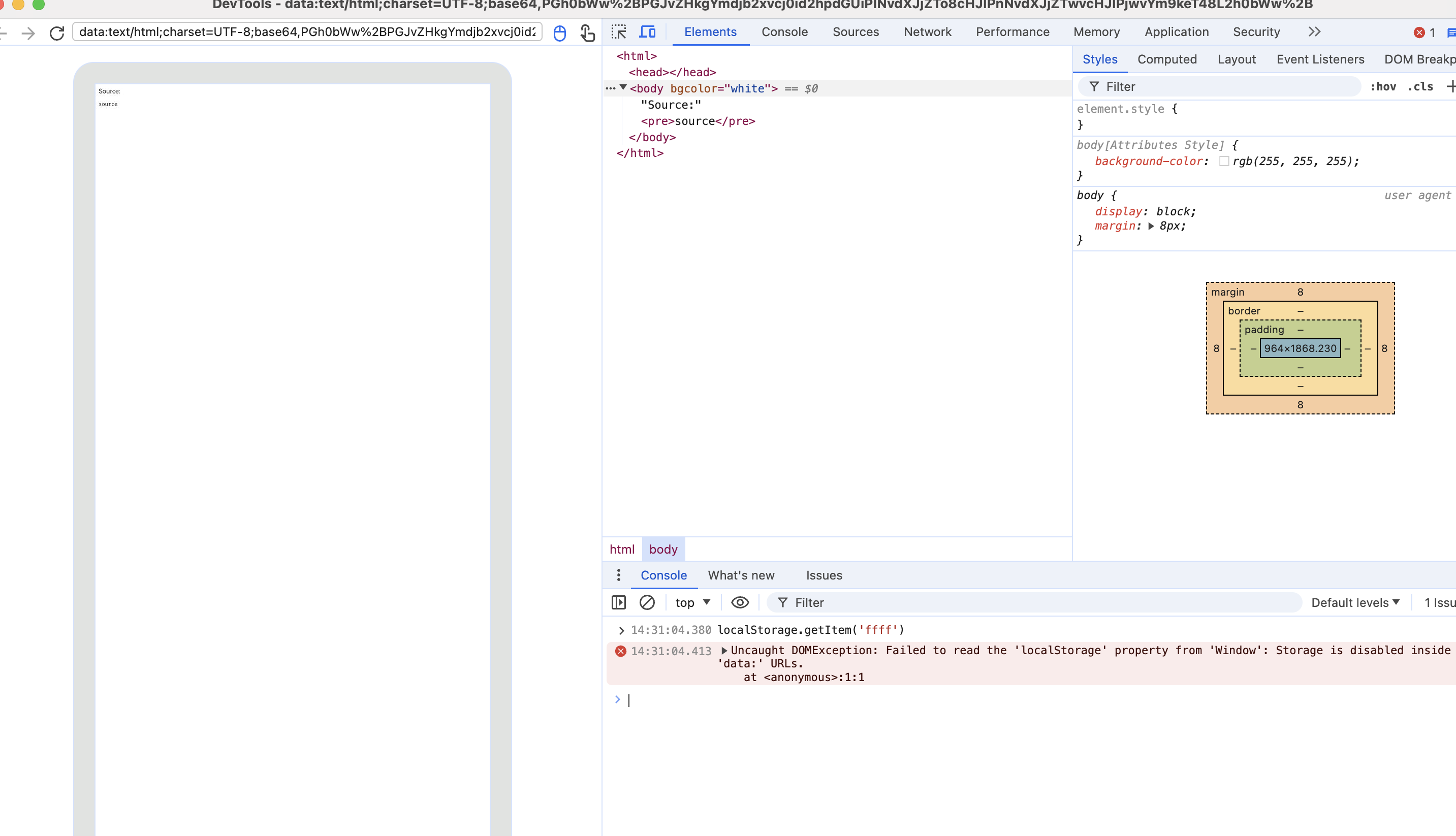Click the yellow macOS minimize button
The width and height of the screenshot is (1456, 836).
[x=18, y=5]
